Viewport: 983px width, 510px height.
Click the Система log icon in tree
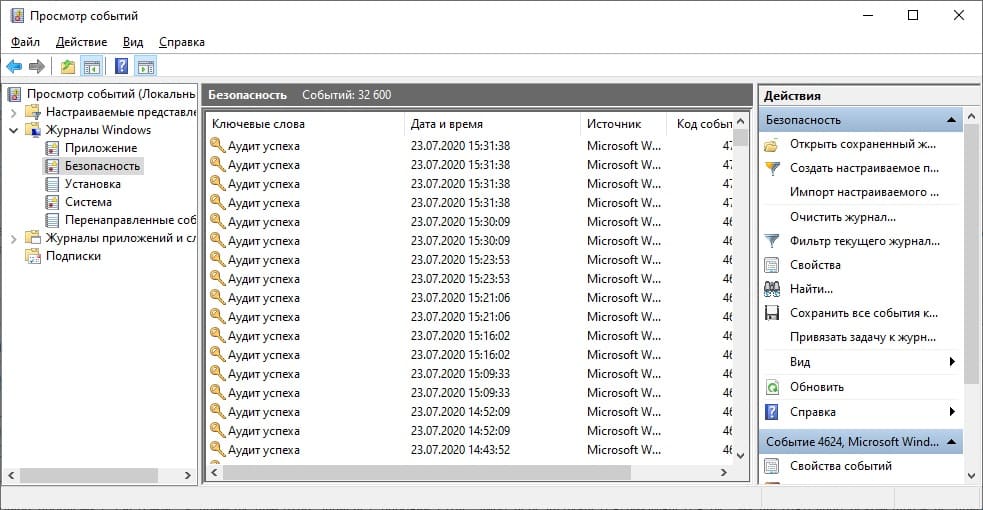coord(53,202)
